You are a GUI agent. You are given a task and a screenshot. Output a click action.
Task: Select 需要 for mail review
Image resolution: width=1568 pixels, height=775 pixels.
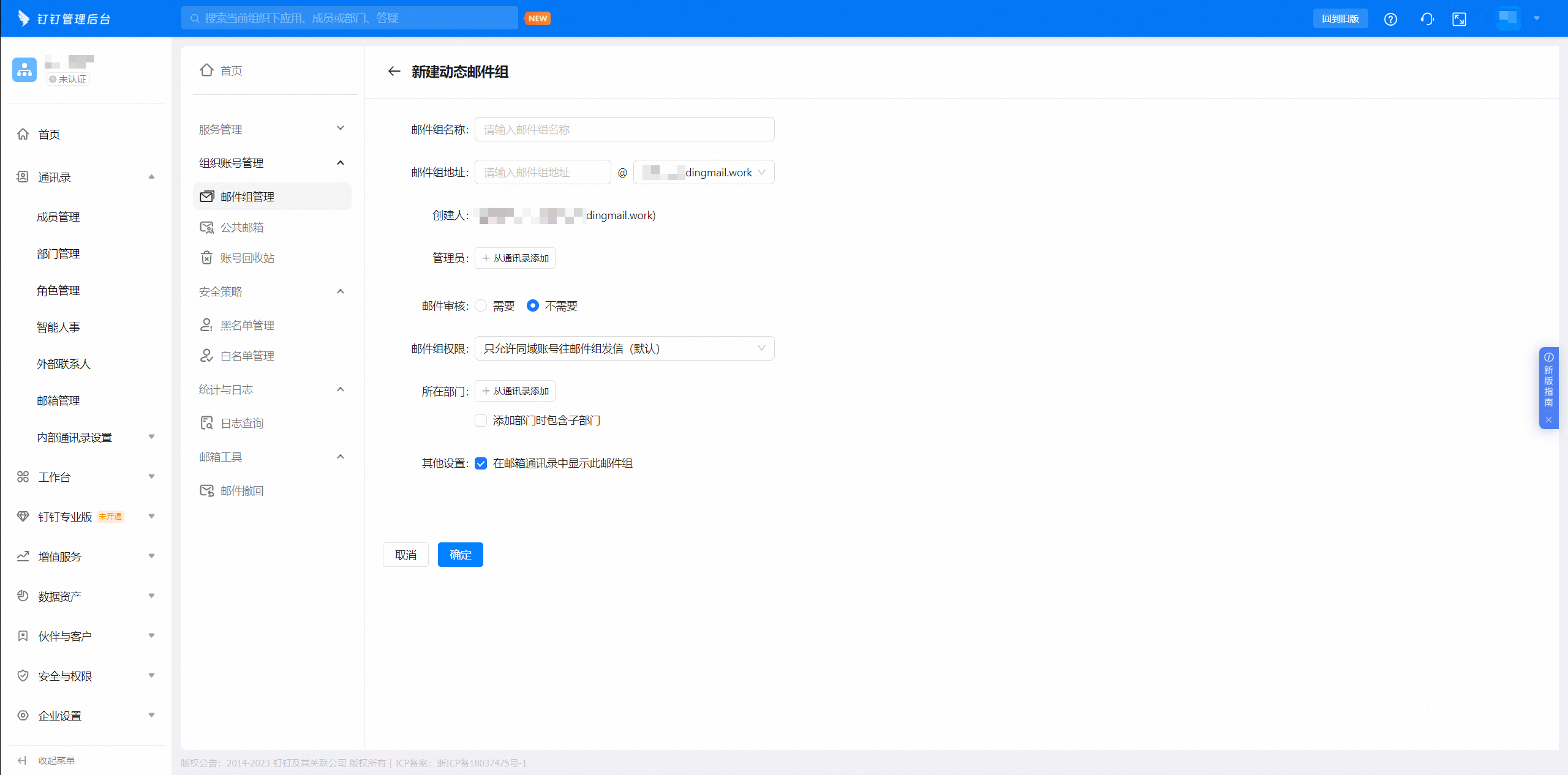tap(481, 305)
